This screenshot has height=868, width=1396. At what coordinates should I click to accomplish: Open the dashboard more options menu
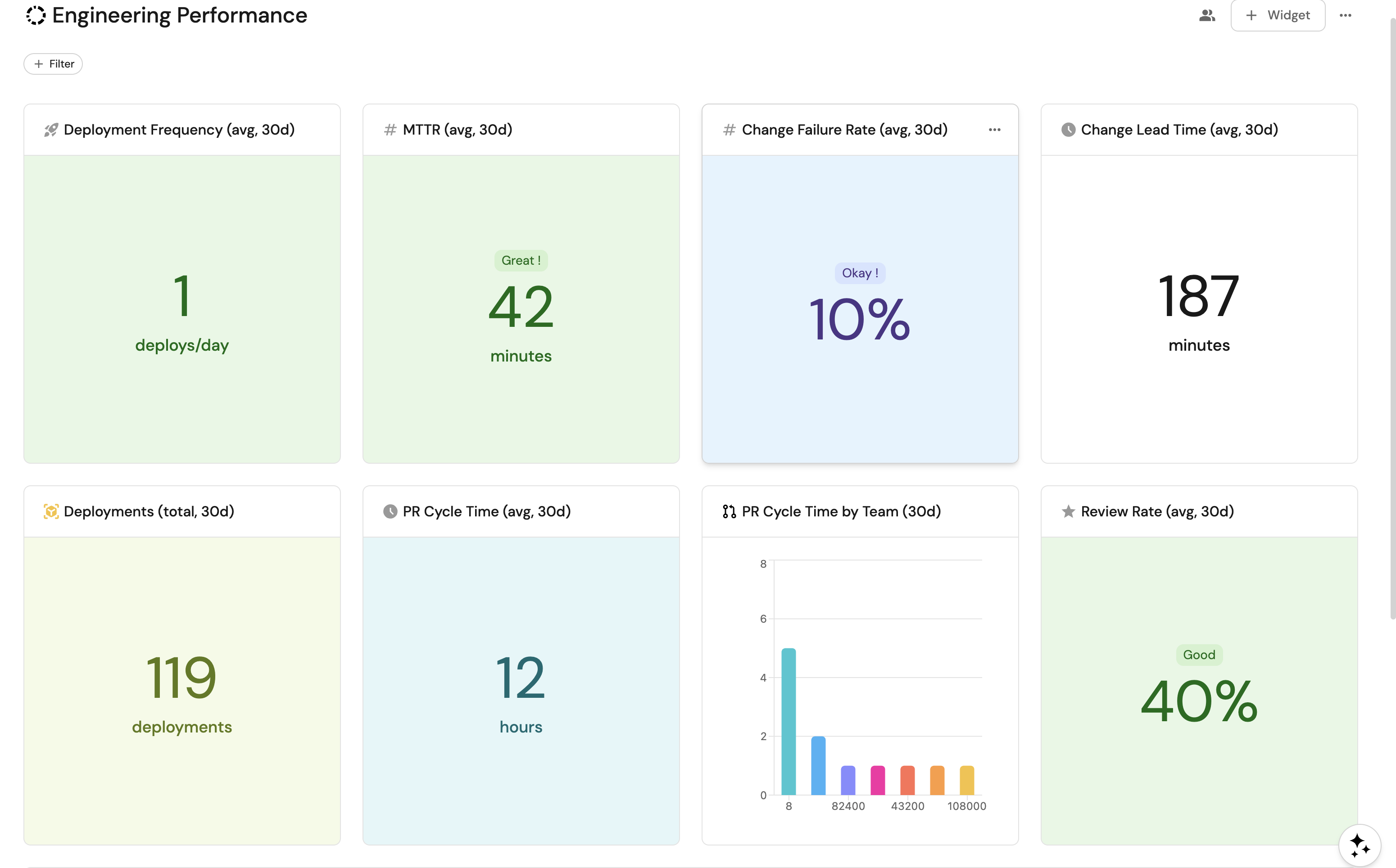point(1345,15)
